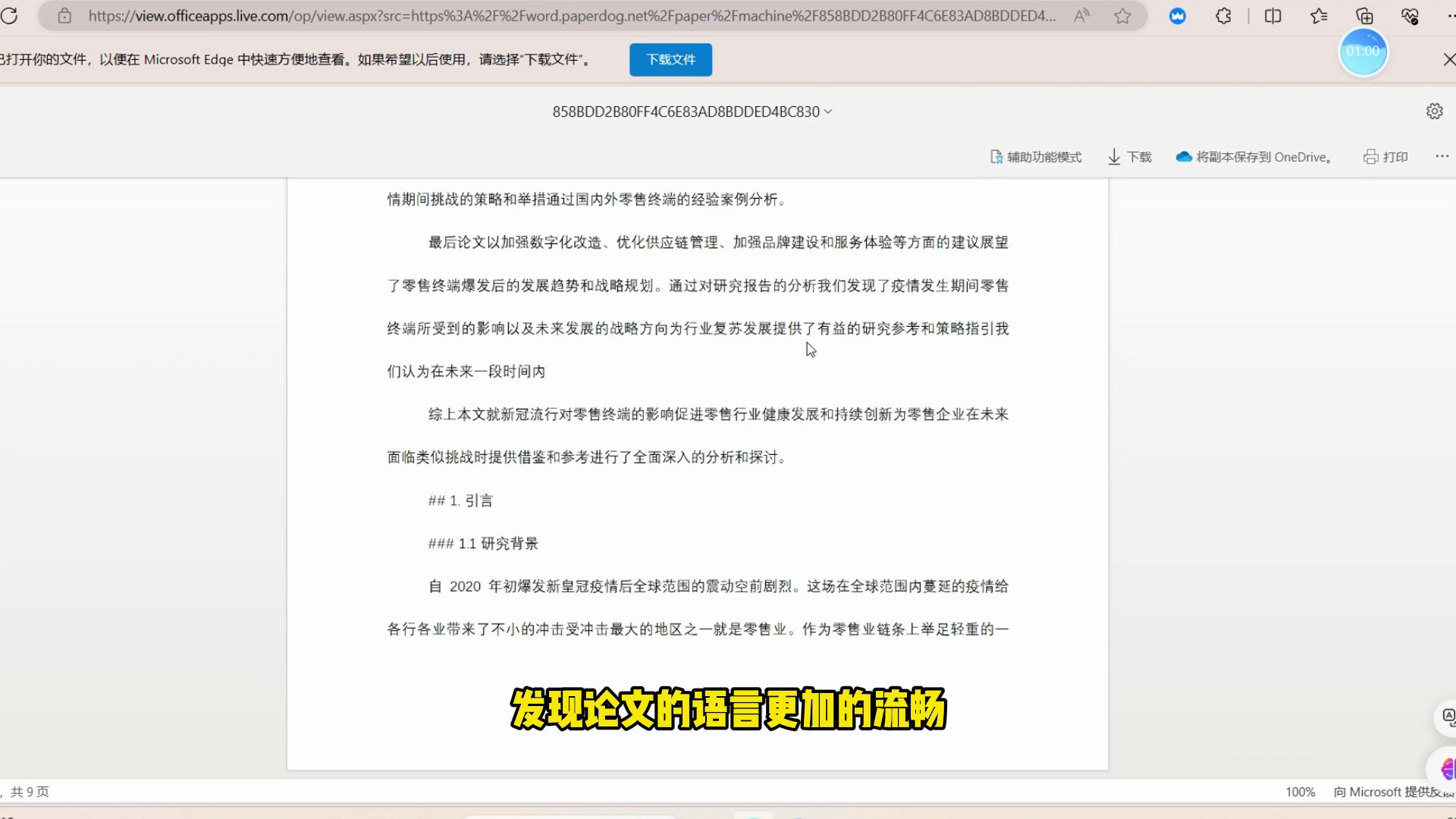Save a copy to OneDrive
The width and height of the screenshot is (1456, 819).
point(1254,157)
